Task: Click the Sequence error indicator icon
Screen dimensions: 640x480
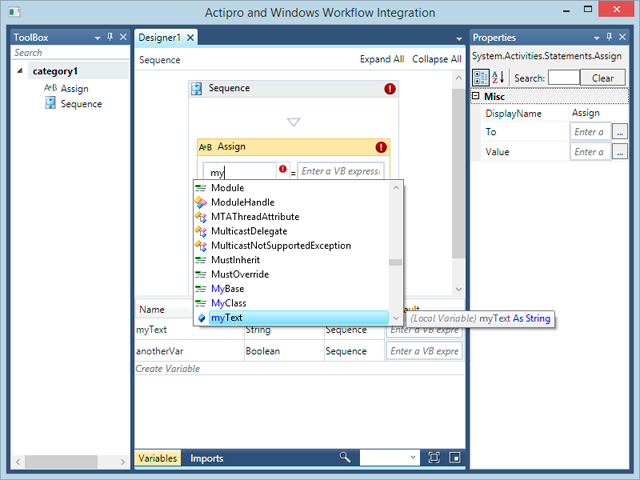Action: [390, 89]
